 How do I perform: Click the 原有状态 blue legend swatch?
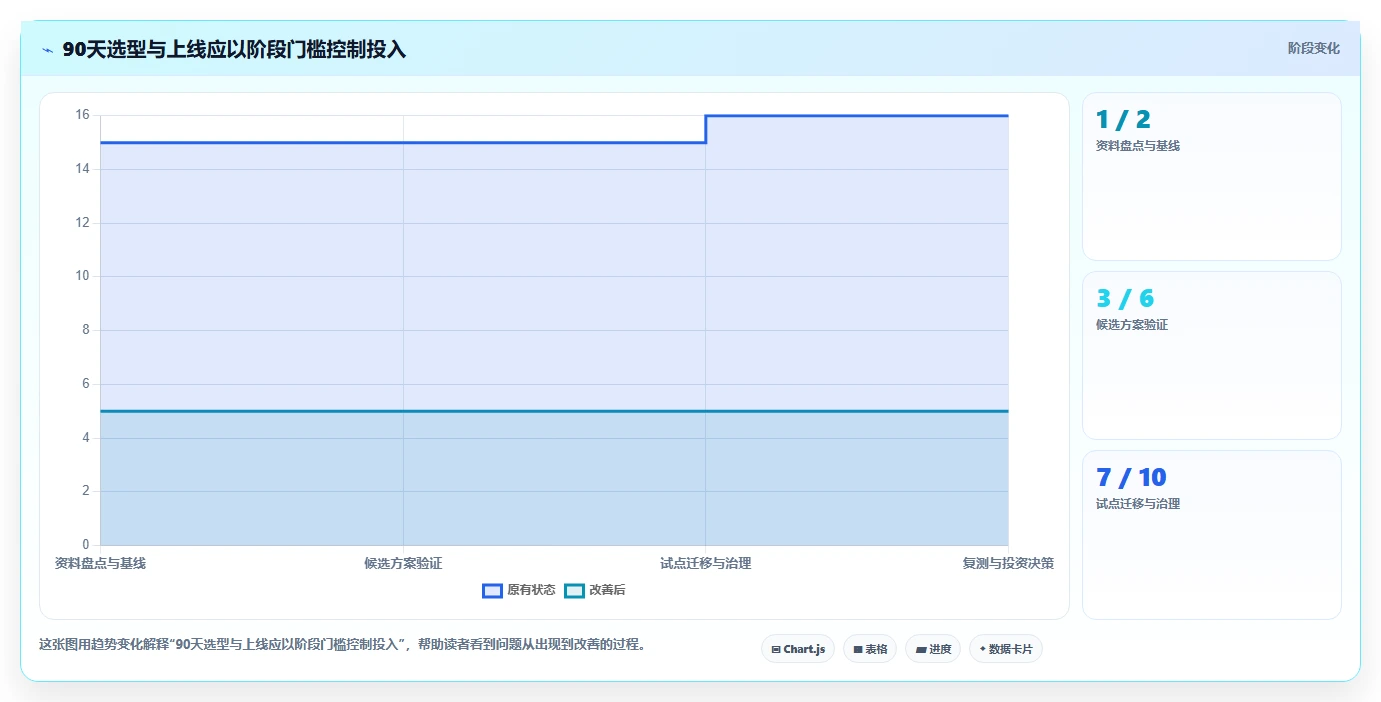pos(492,590)
